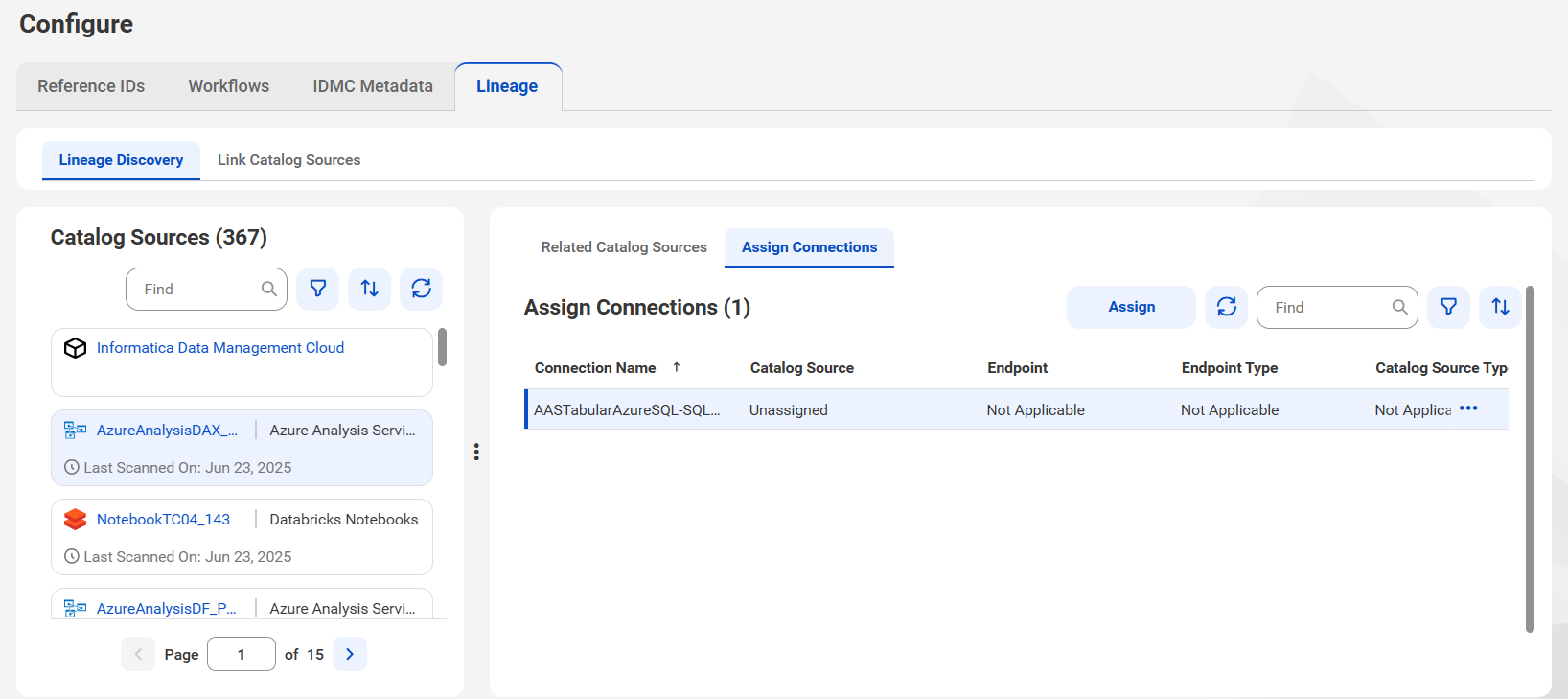Select the Assign Connections tab

809,247
